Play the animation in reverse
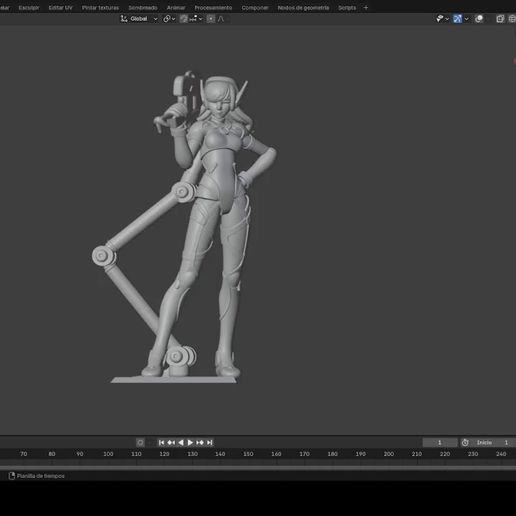 click(x=181, y=442)
